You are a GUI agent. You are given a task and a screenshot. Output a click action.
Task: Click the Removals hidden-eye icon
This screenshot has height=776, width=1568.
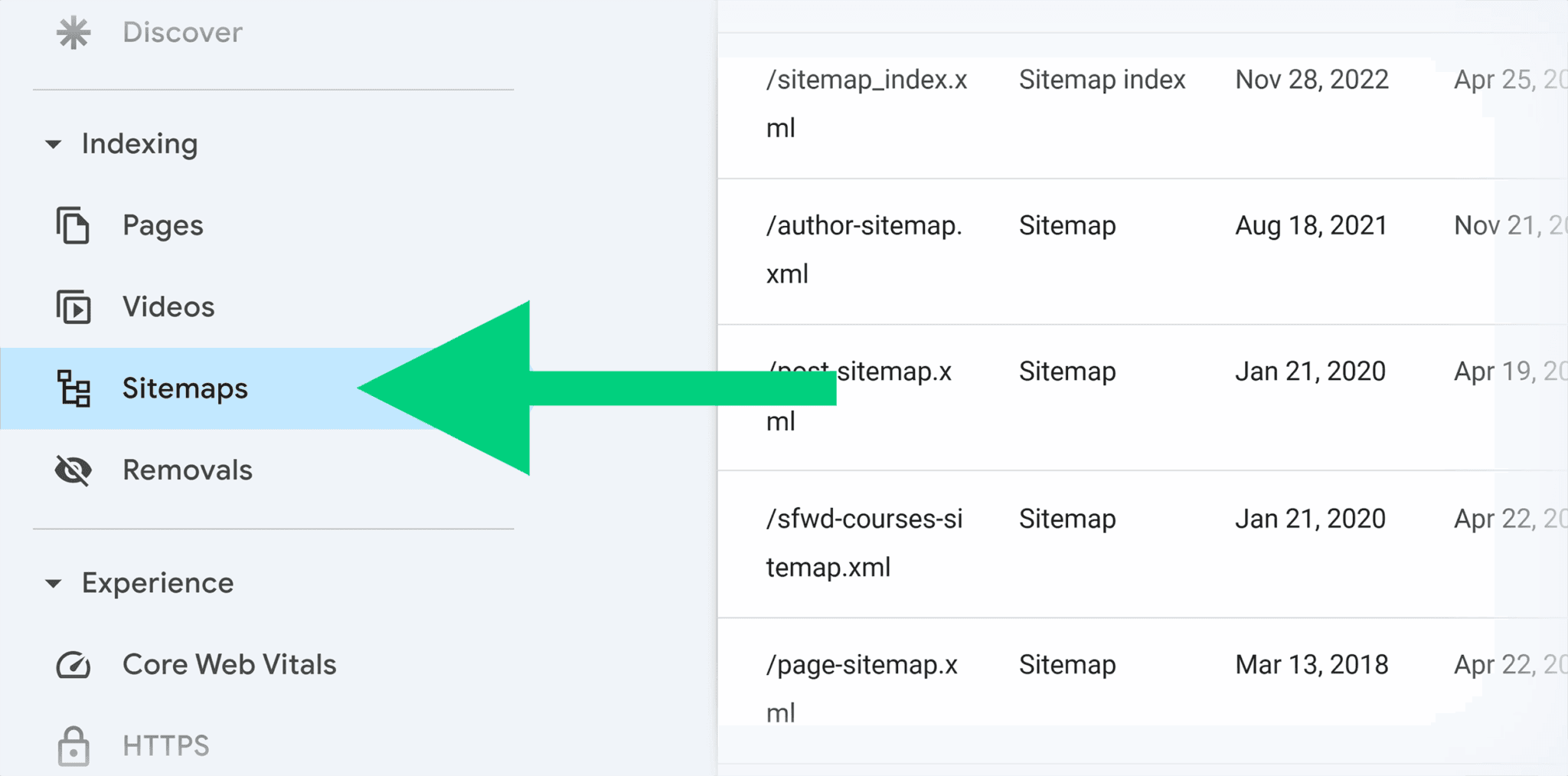pyautogui.click(x=73, y=470)
